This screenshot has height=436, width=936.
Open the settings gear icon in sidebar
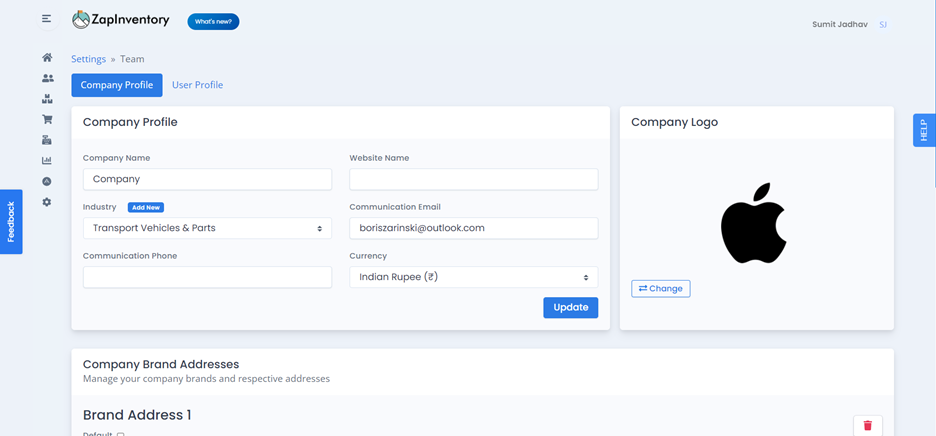47,202
